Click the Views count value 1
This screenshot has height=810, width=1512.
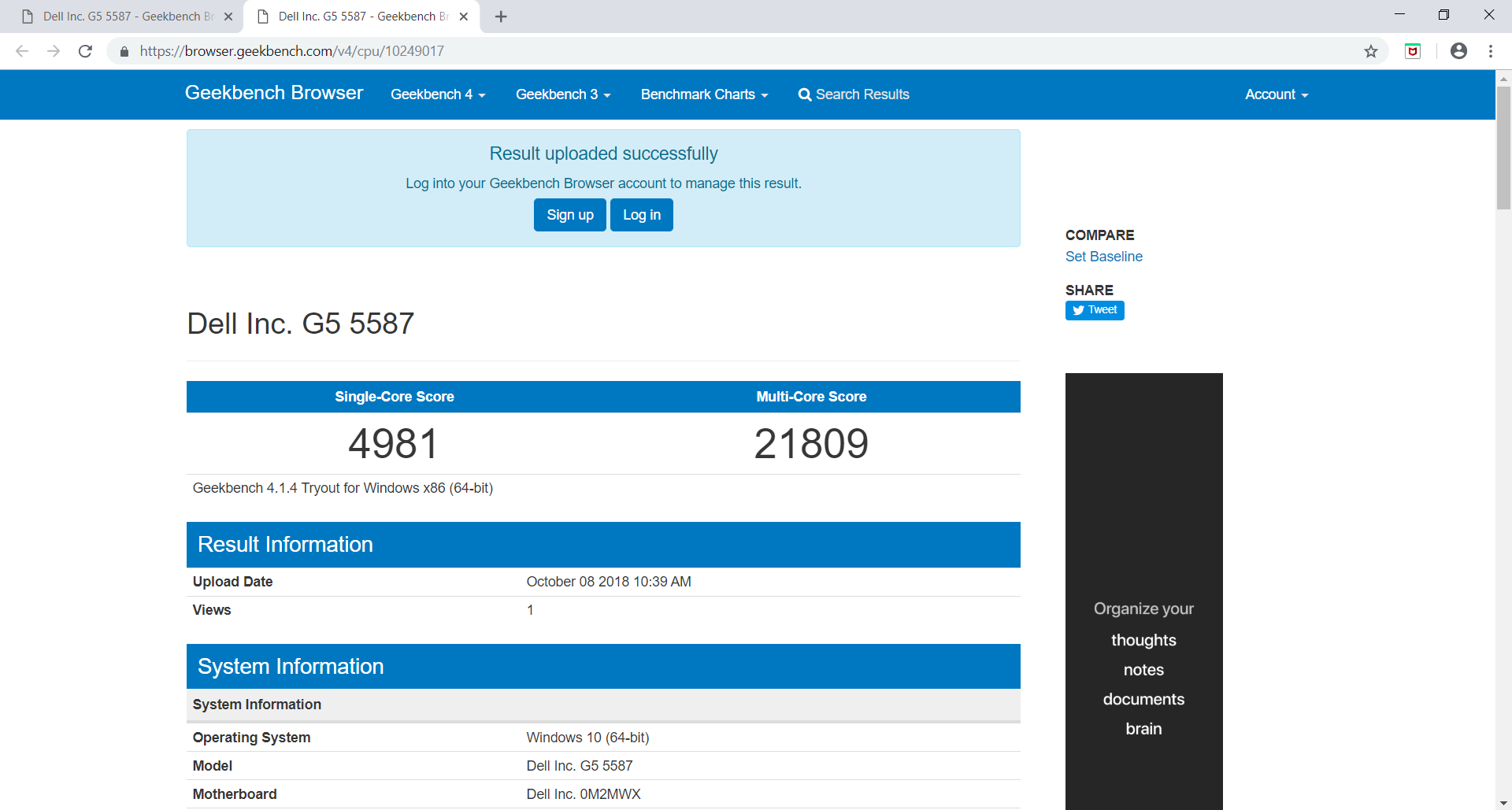tap(530, 610)
